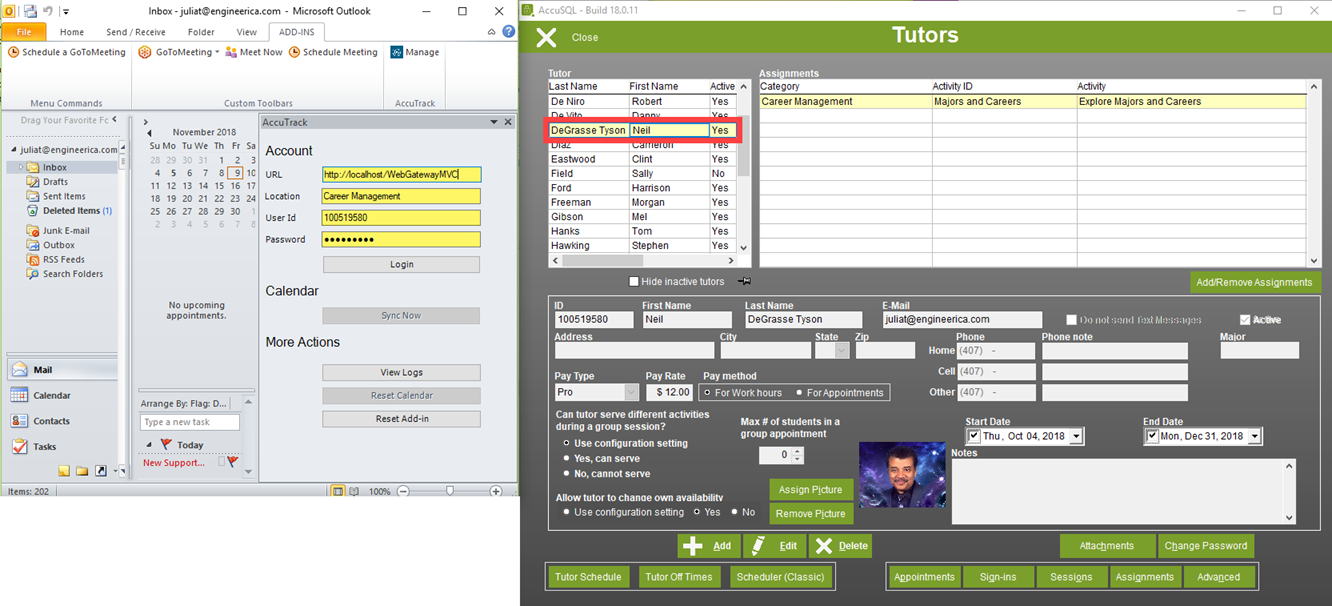The height and width of the screenshot is (606, 1332).
Task: Click the flag on New Support task
Action: [233, 462]
